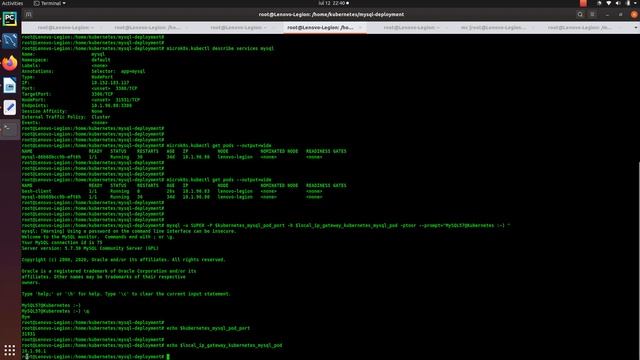Viewport: 640px width, 360px height.
Task: Open the Terminal app menu in top bar
Action: (49, 3)
